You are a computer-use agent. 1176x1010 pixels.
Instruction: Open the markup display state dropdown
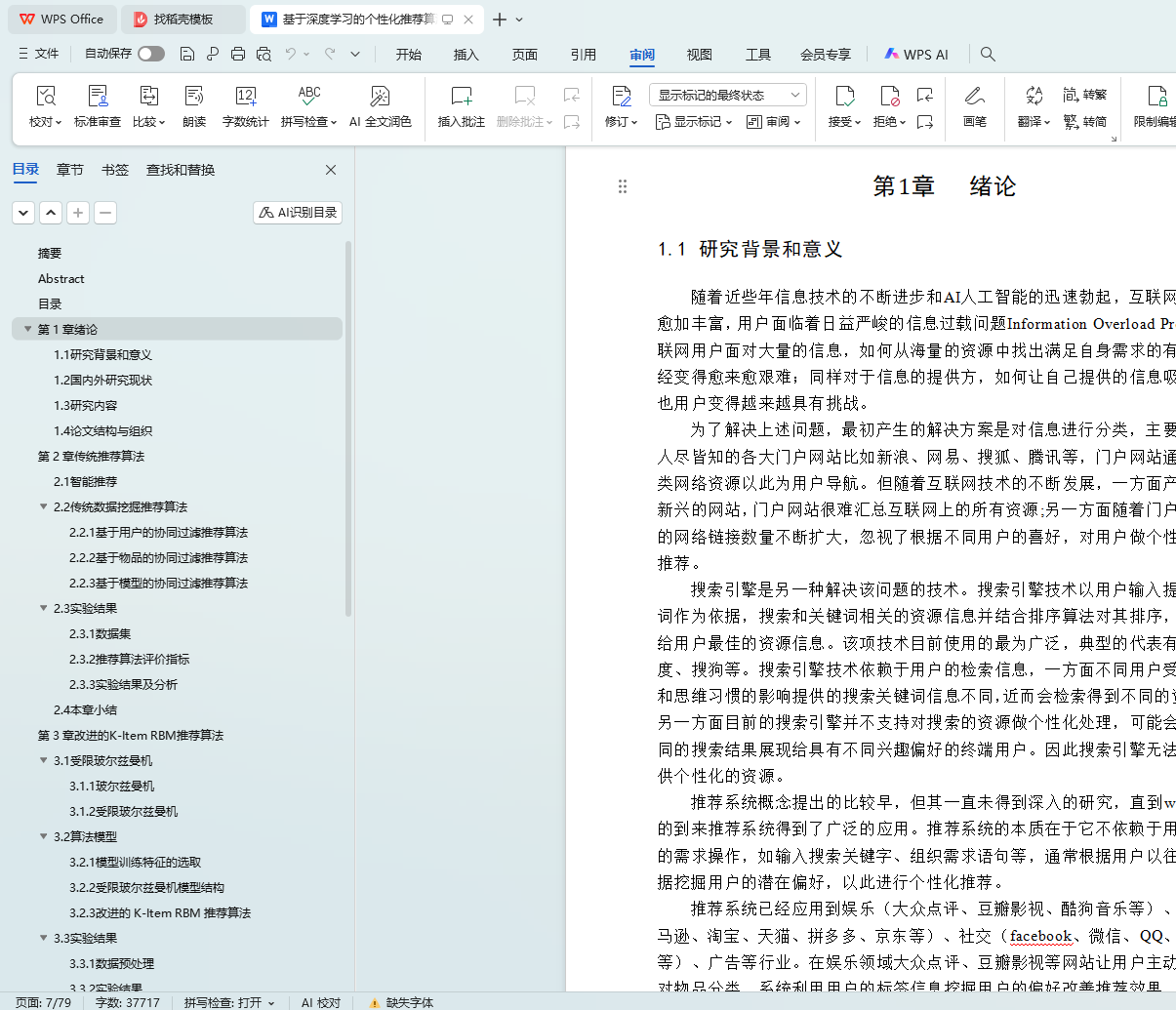coord(727,95)
